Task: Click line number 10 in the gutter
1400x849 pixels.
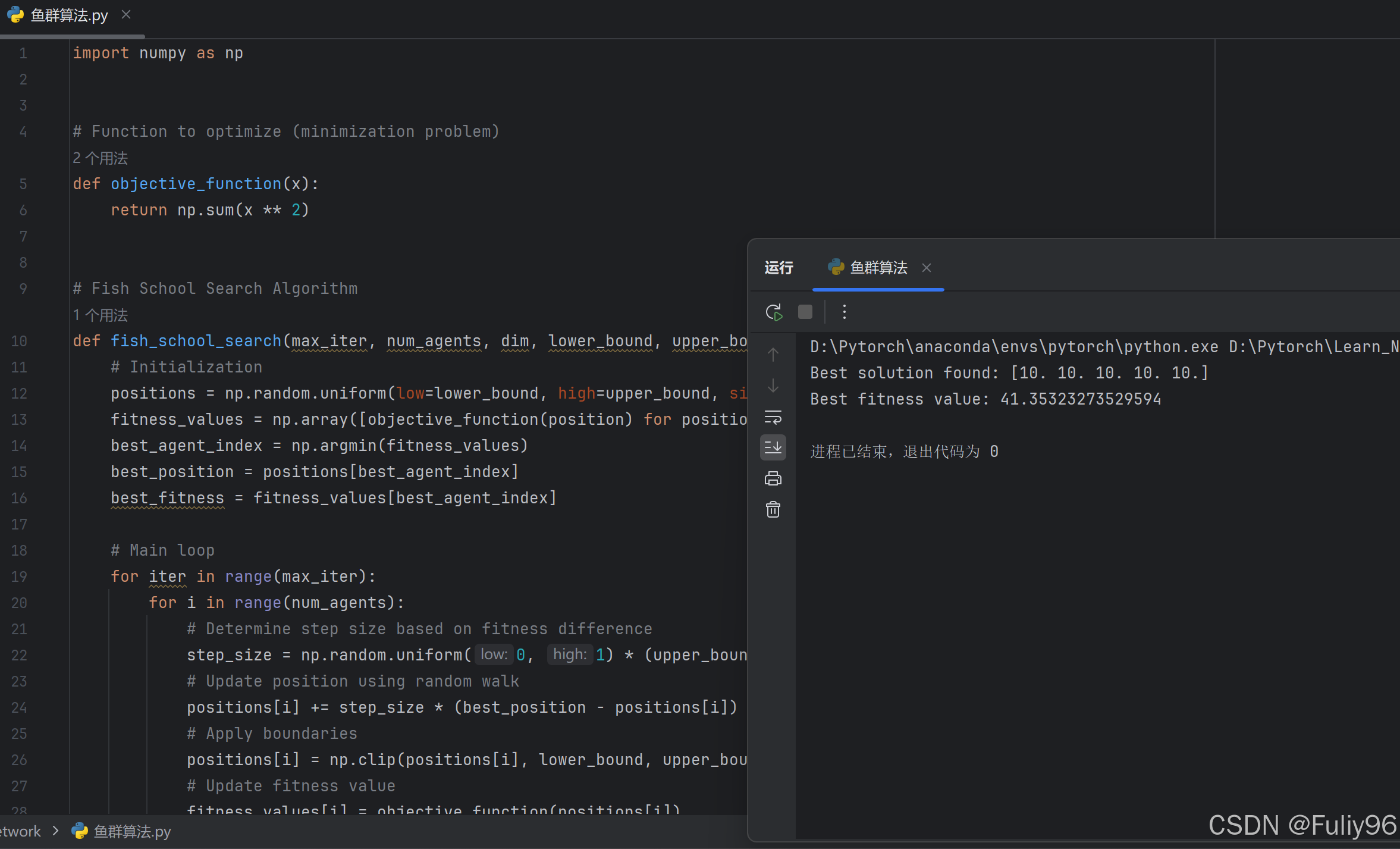Action: pos(19,341)
